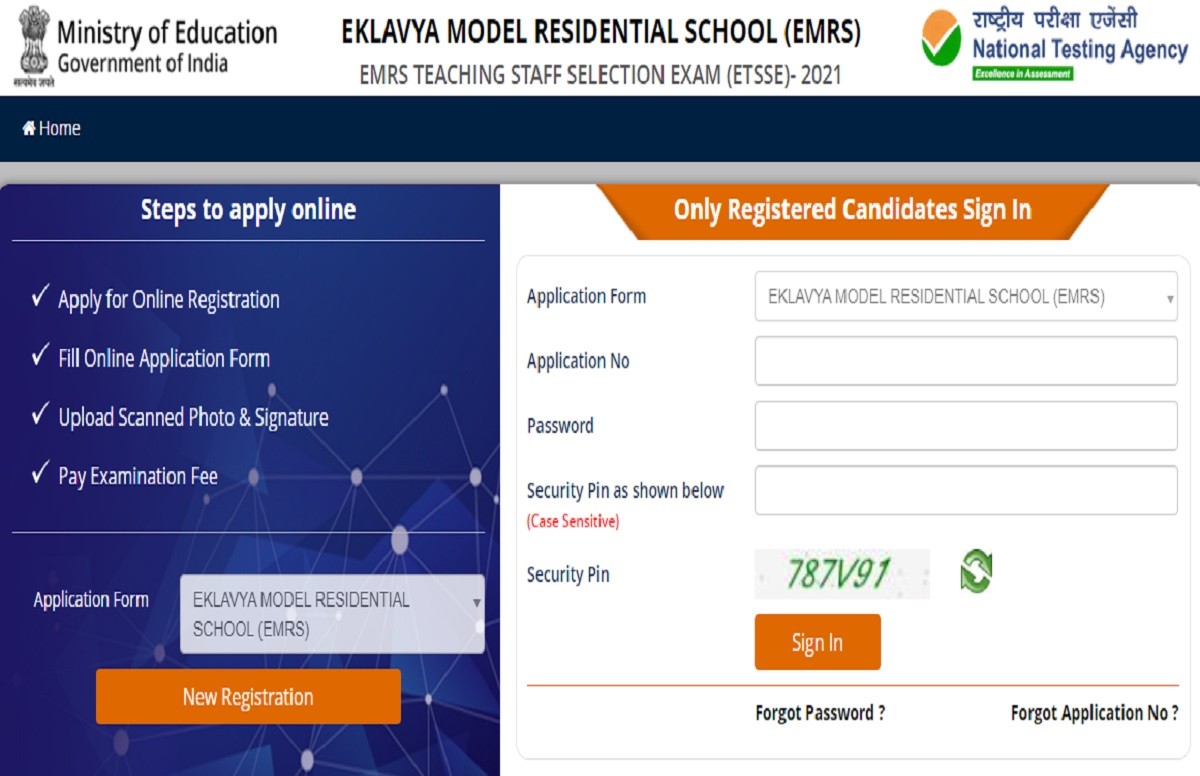Click the checkmark beside Upload Scanned Photo & Signature
Image resolution: width=1200 pixels, height=776 pixels.
[x=40, y=415]
